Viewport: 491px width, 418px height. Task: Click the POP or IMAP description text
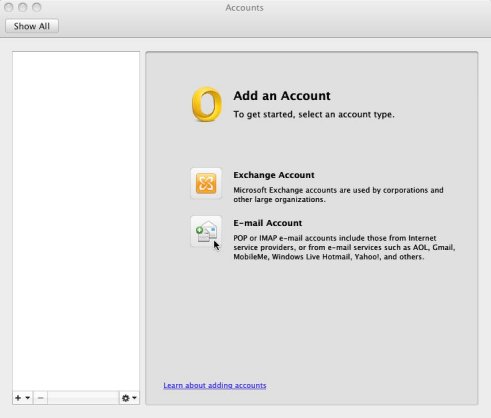tap(344, 247)
